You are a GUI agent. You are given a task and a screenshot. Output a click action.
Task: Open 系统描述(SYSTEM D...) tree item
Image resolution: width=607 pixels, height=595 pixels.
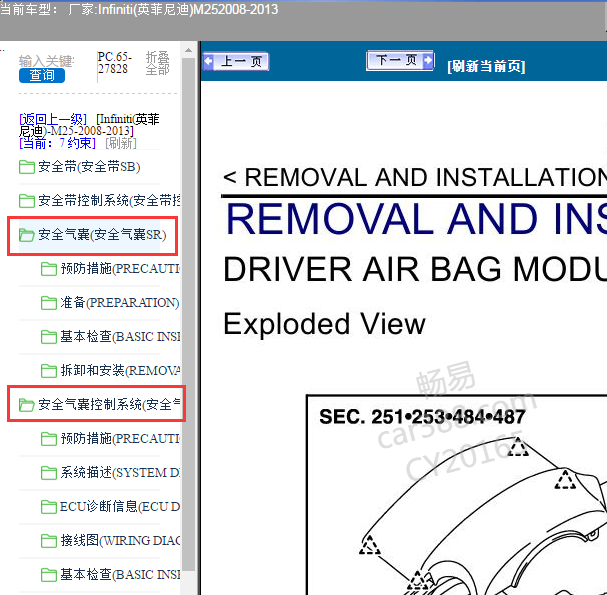(x=120, y=473)
